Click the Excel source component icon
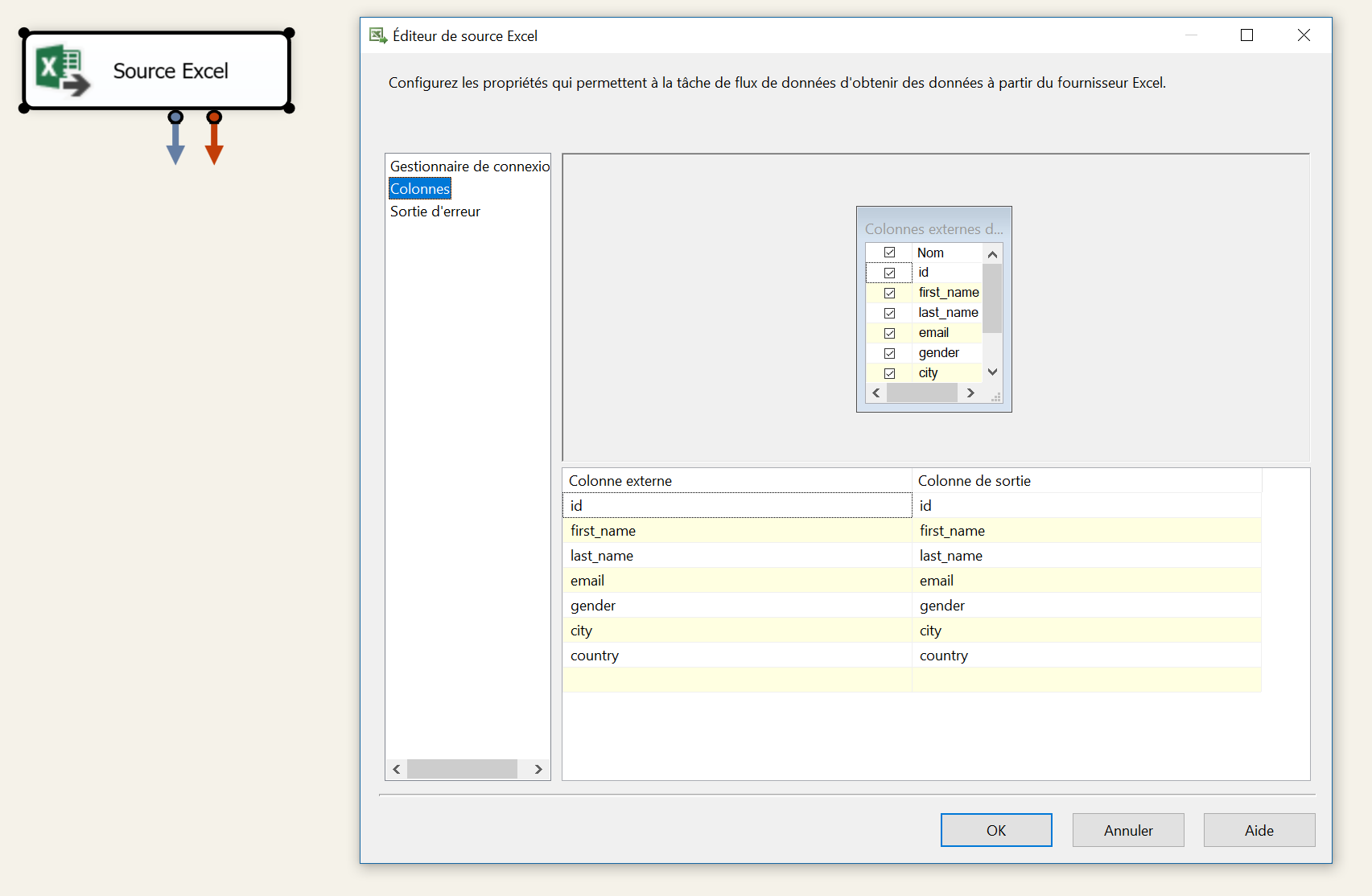The width and height of the screenshot is (1372, 896). (63, 71)
